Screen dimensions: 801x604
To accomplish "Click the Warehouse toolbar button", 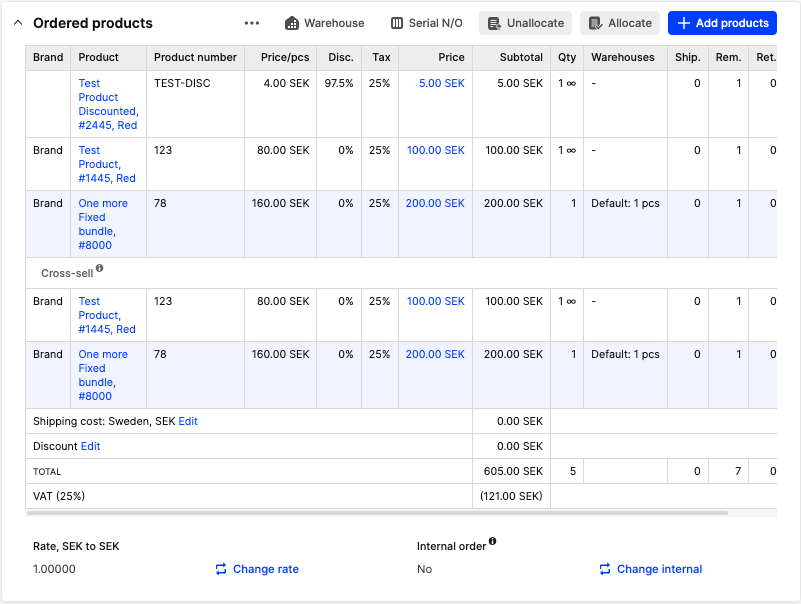I will point(324,23).
